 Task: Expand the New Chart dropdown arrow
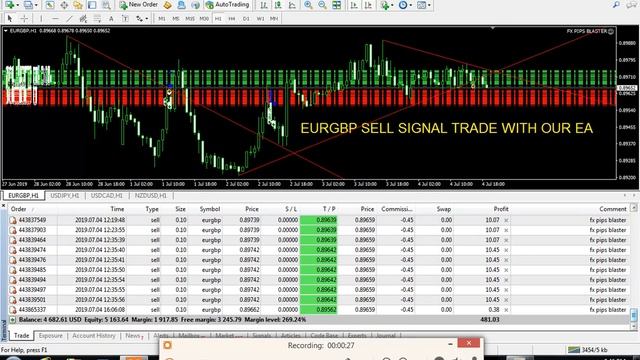coord(18,5)
